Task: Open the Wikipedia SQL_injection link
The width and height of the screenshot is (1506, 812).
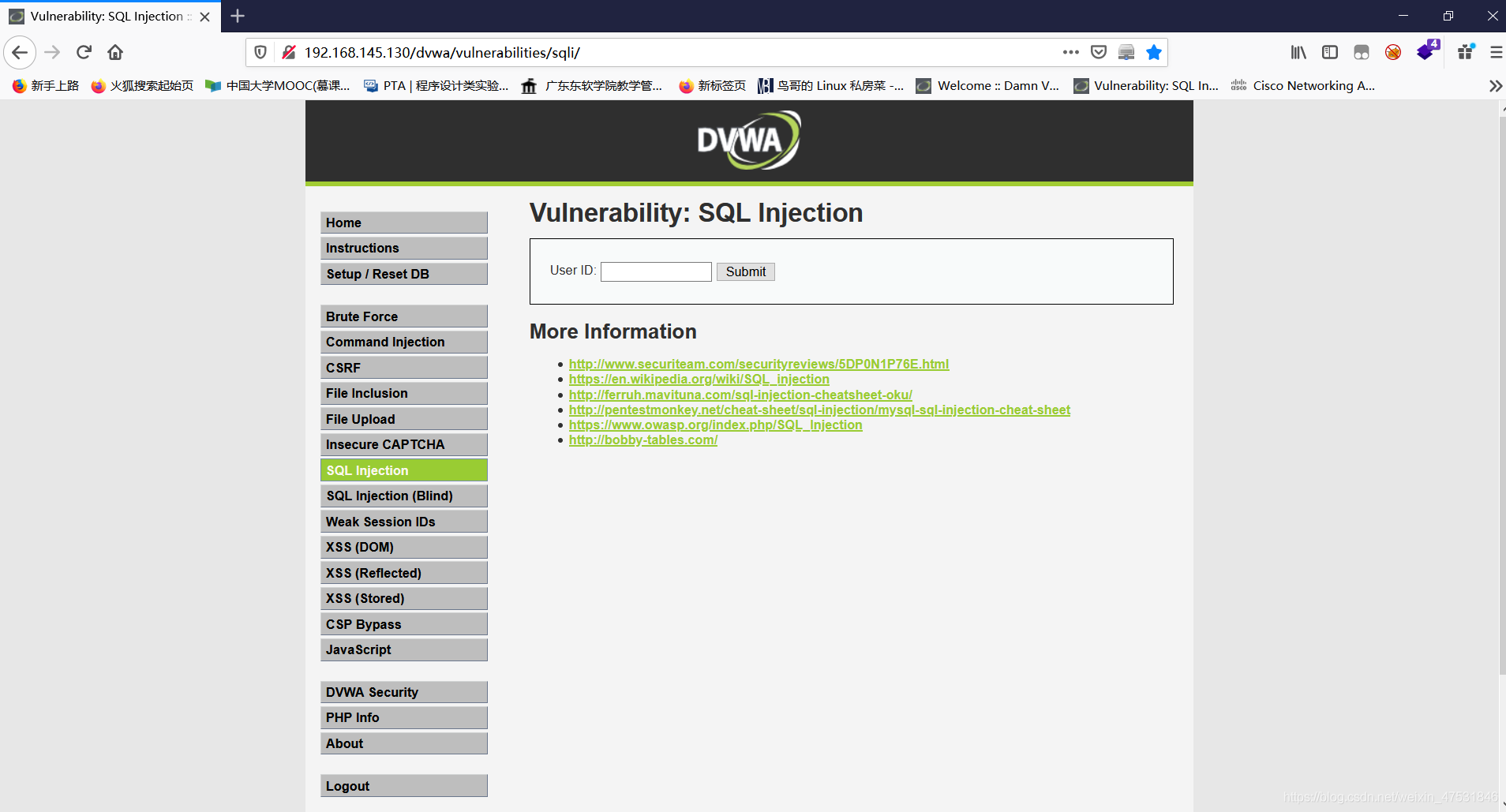Action: tap(699, 379)
